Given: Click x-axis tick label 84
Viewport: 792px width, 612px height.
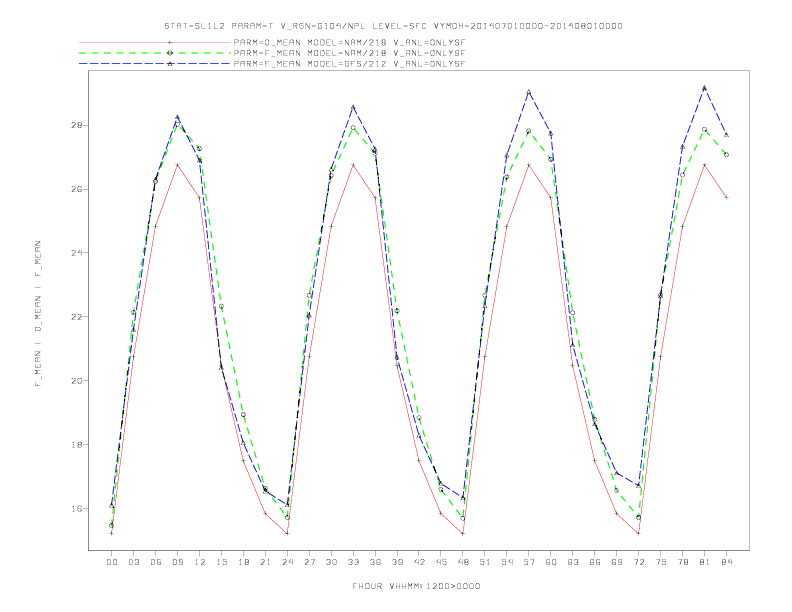Looking at the screenshot, I should tap(726, 562).
